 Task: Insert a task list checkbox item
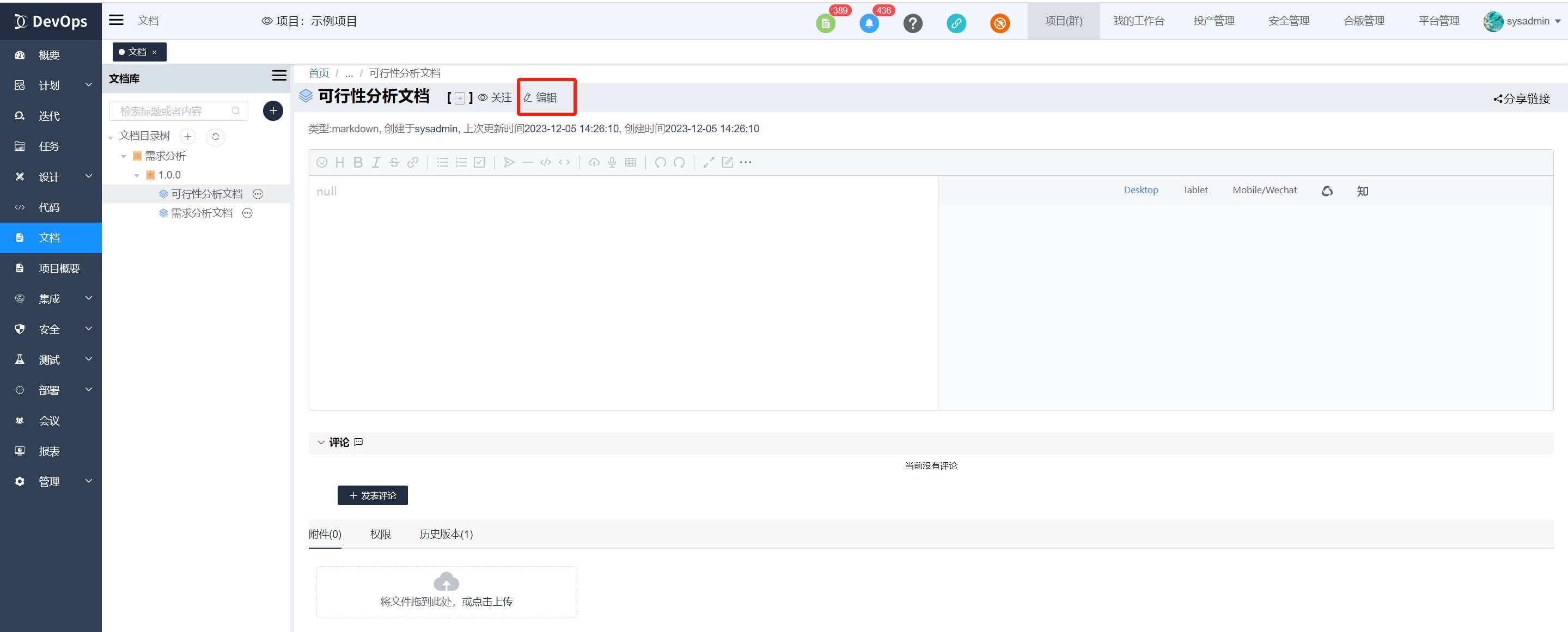tap(479, 162)
